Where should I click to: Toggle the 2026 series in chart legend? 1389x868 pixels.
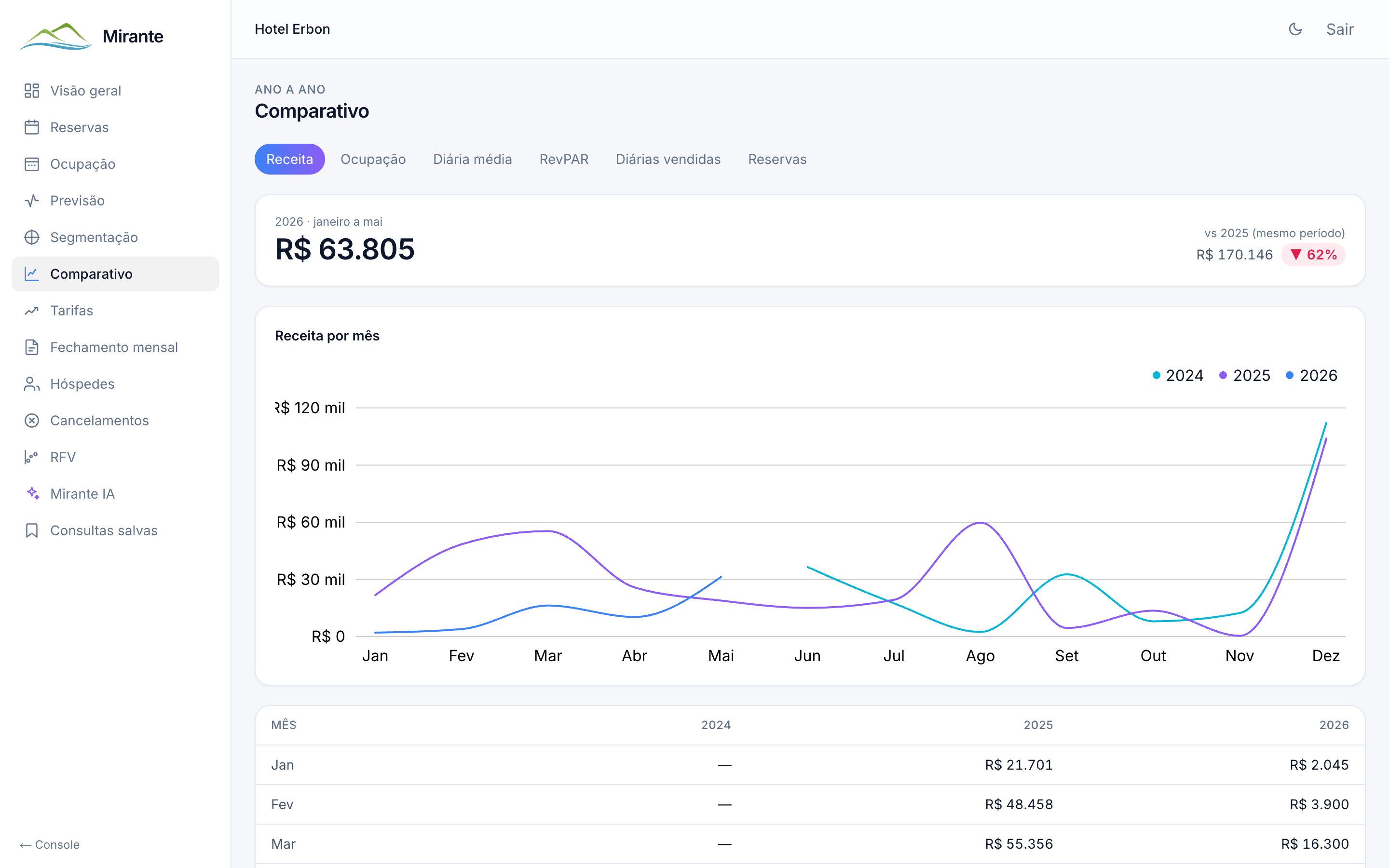point(1311,376)
